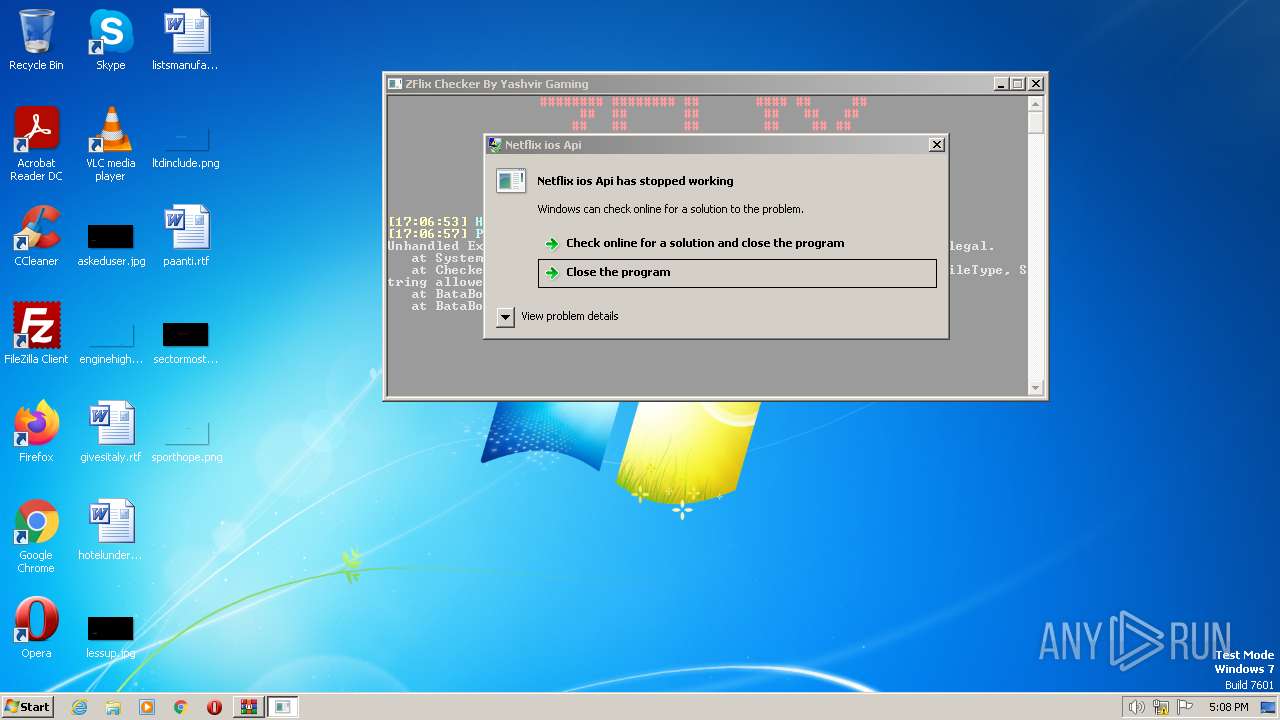Minimize the ZFlix Checker window
Screen dimensions: 1280x720
point(1001,84)
